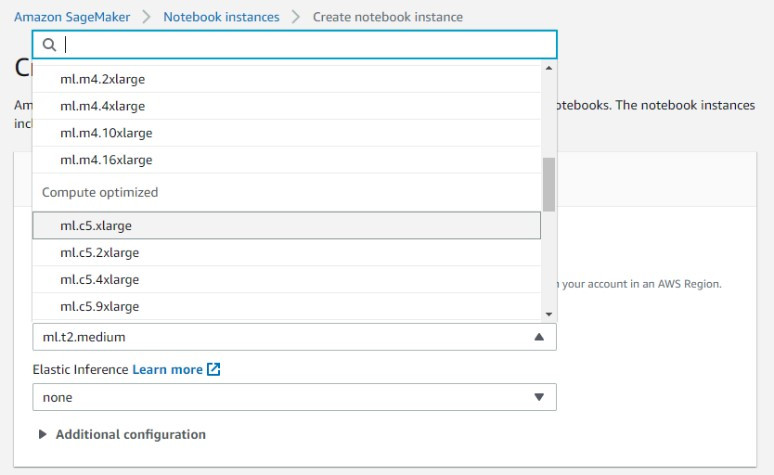Click the search magnifier icon
The image size is (774, 475).
click(49, 45)
